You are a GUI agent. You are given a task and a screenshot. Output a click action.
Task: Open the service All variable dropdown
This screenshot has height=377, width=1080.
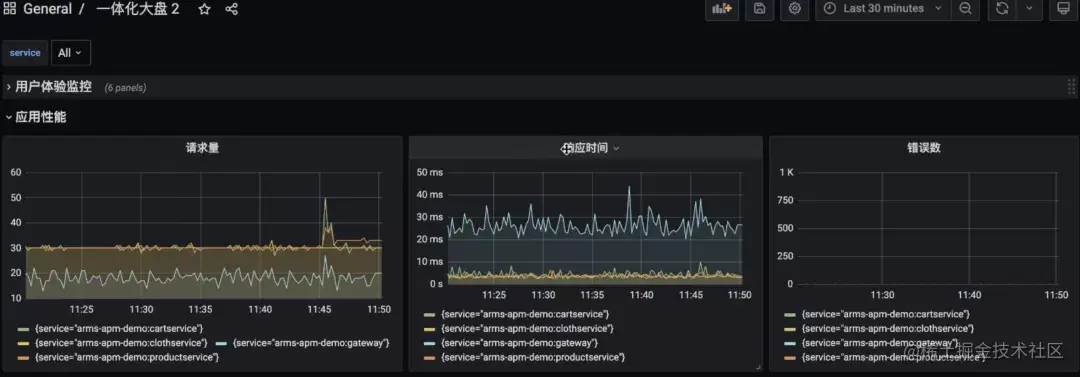click(70, 53)
